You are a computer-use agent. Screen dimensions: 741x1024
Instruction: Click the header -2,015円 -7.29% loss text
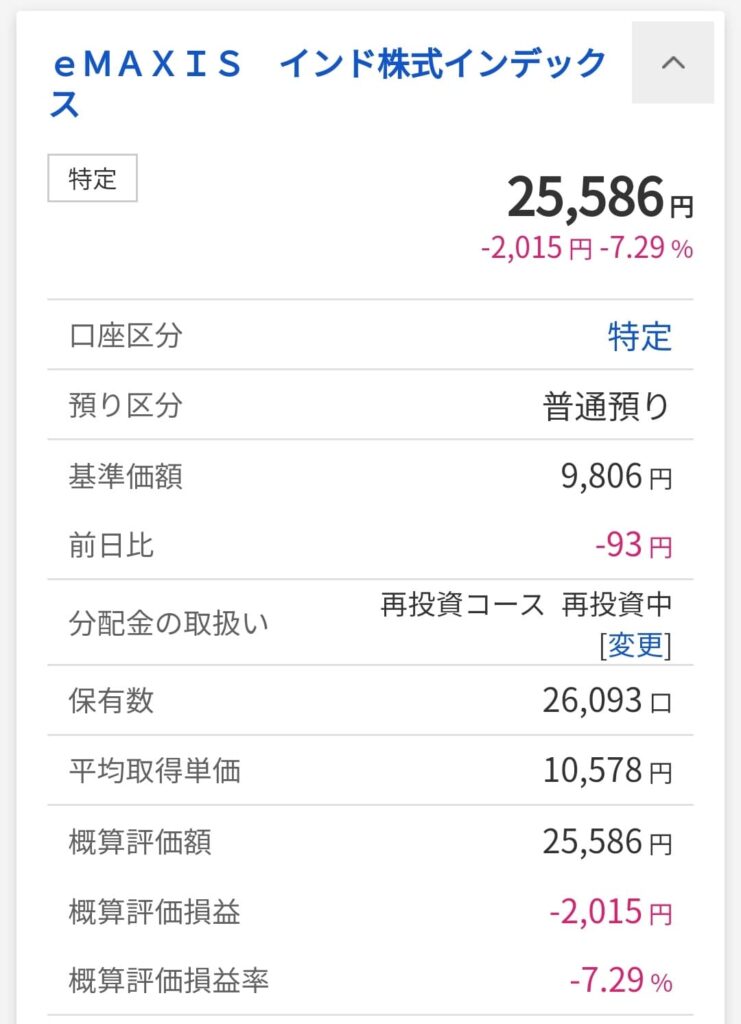[x=586, y=249]
